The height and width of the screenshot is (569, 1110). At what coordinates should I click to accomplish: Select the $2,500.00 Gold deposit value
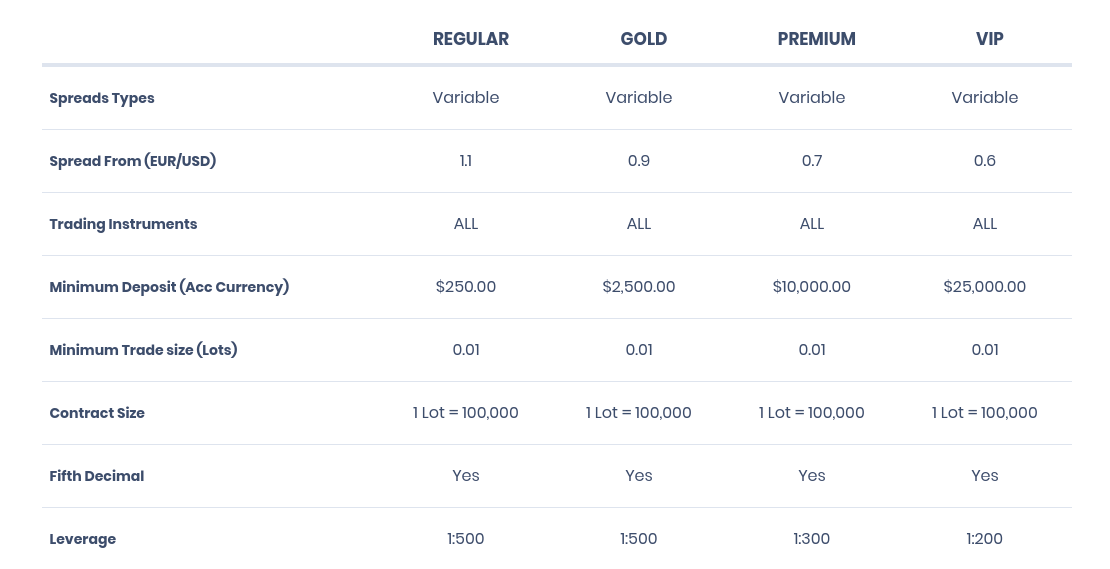(x=639, y=287)
